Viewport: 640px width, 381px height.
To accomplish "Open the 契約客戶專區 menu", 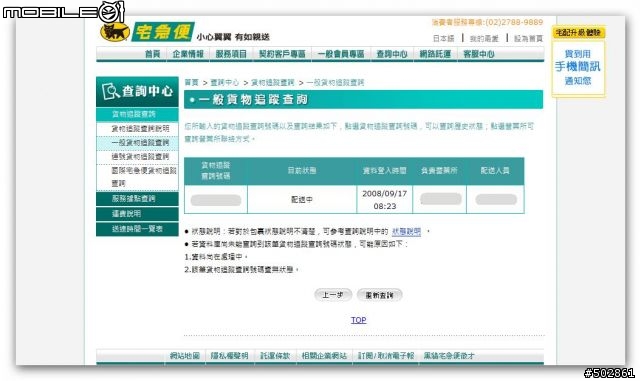I will [x=282, y=54].
